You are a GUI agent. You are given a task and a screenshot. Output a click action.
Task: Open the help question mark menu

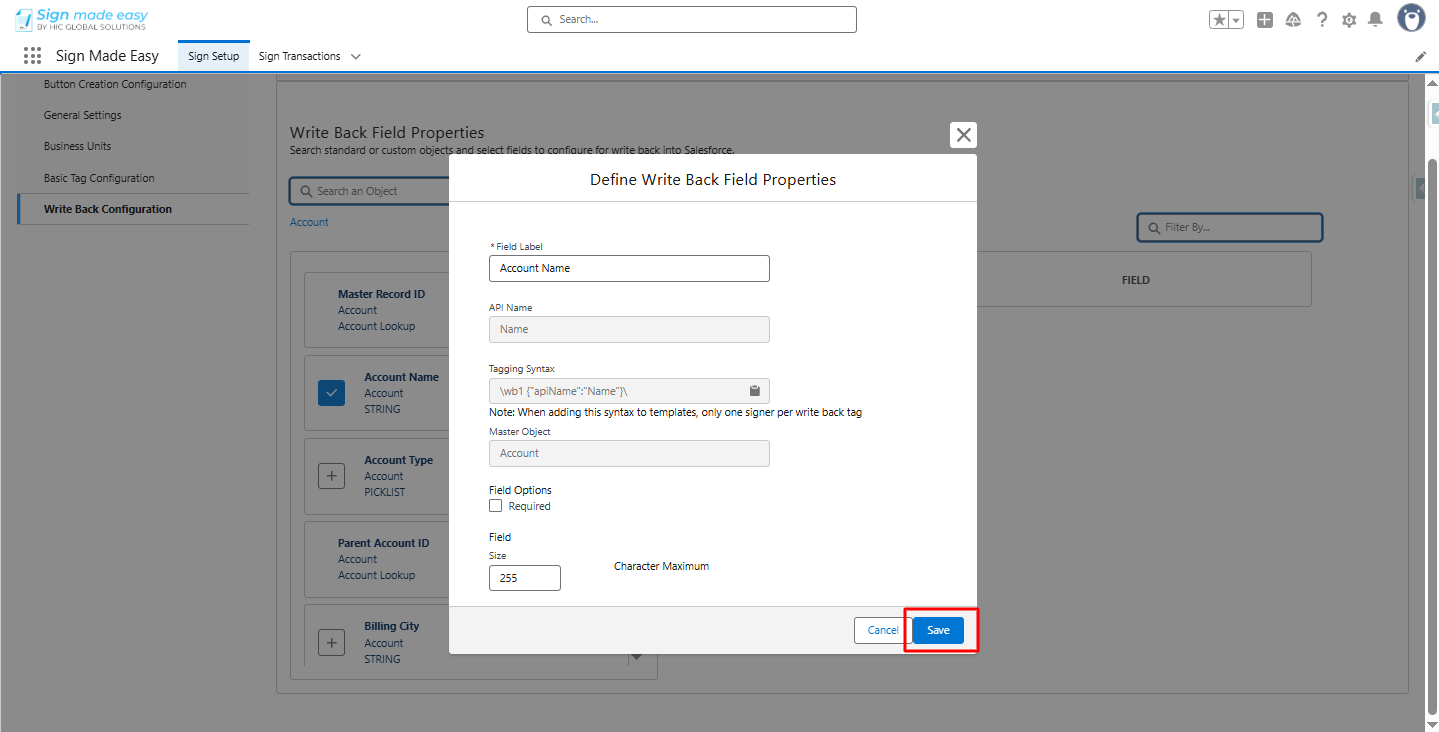(1322, 20)
